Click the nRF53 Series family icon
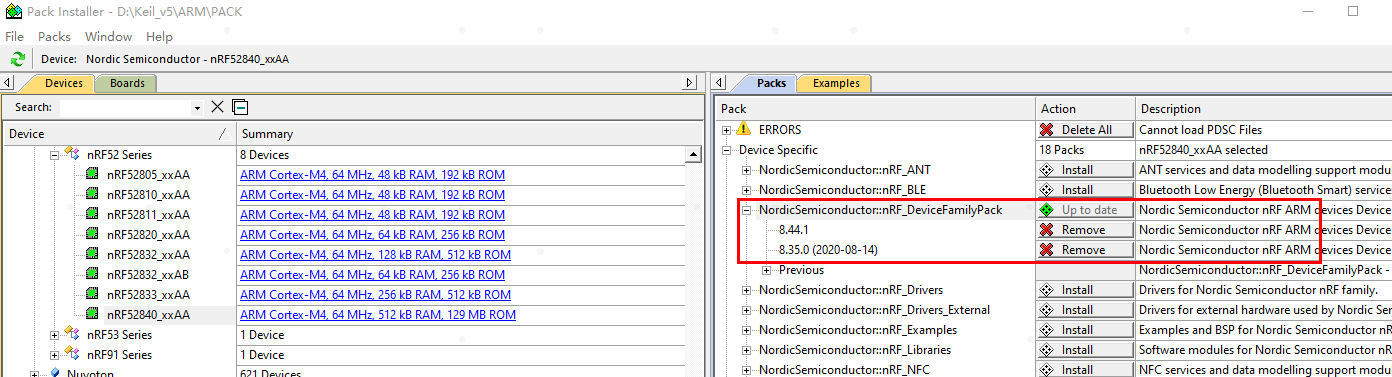This screenshot has height=377, width=1392. pyautogui.click(x=72, y=335)
